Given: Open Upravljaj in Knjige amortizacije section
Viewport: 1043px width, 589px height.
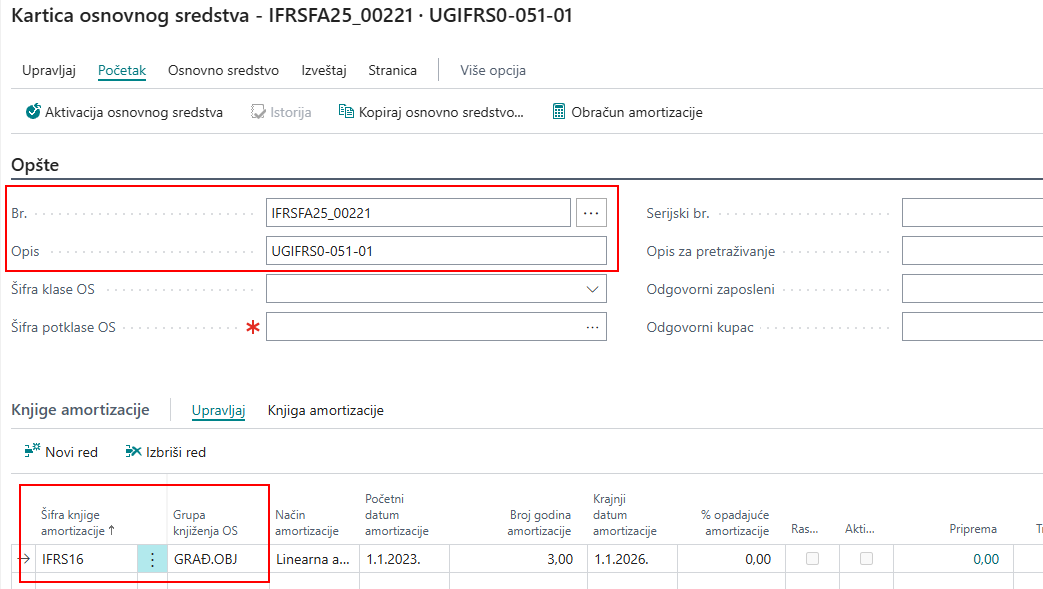Looking at the screenshot, I should [218, 411].
